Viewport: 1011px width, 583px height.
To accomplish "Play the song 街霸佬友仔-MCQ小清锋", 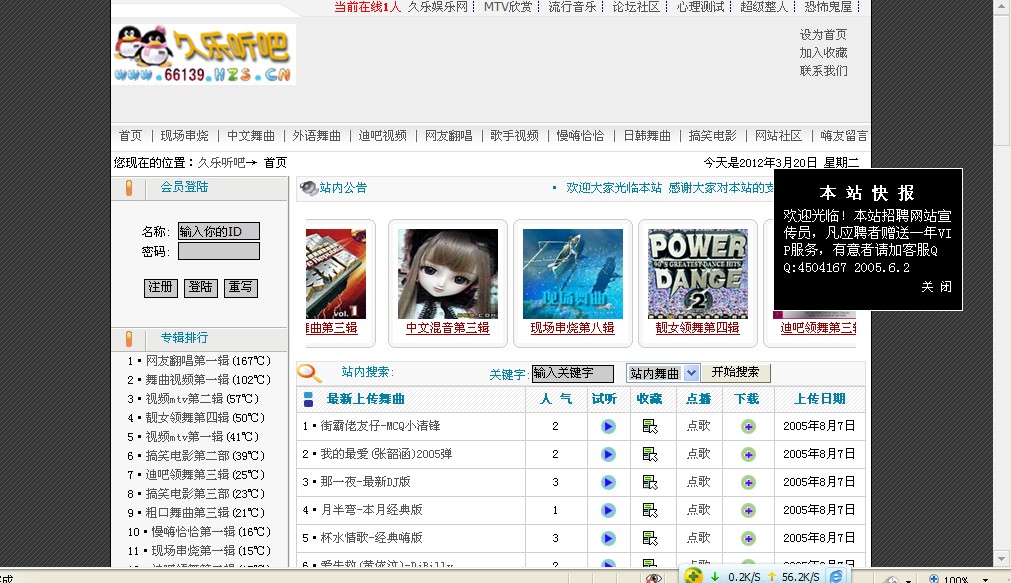I will (x=608, y=426).
